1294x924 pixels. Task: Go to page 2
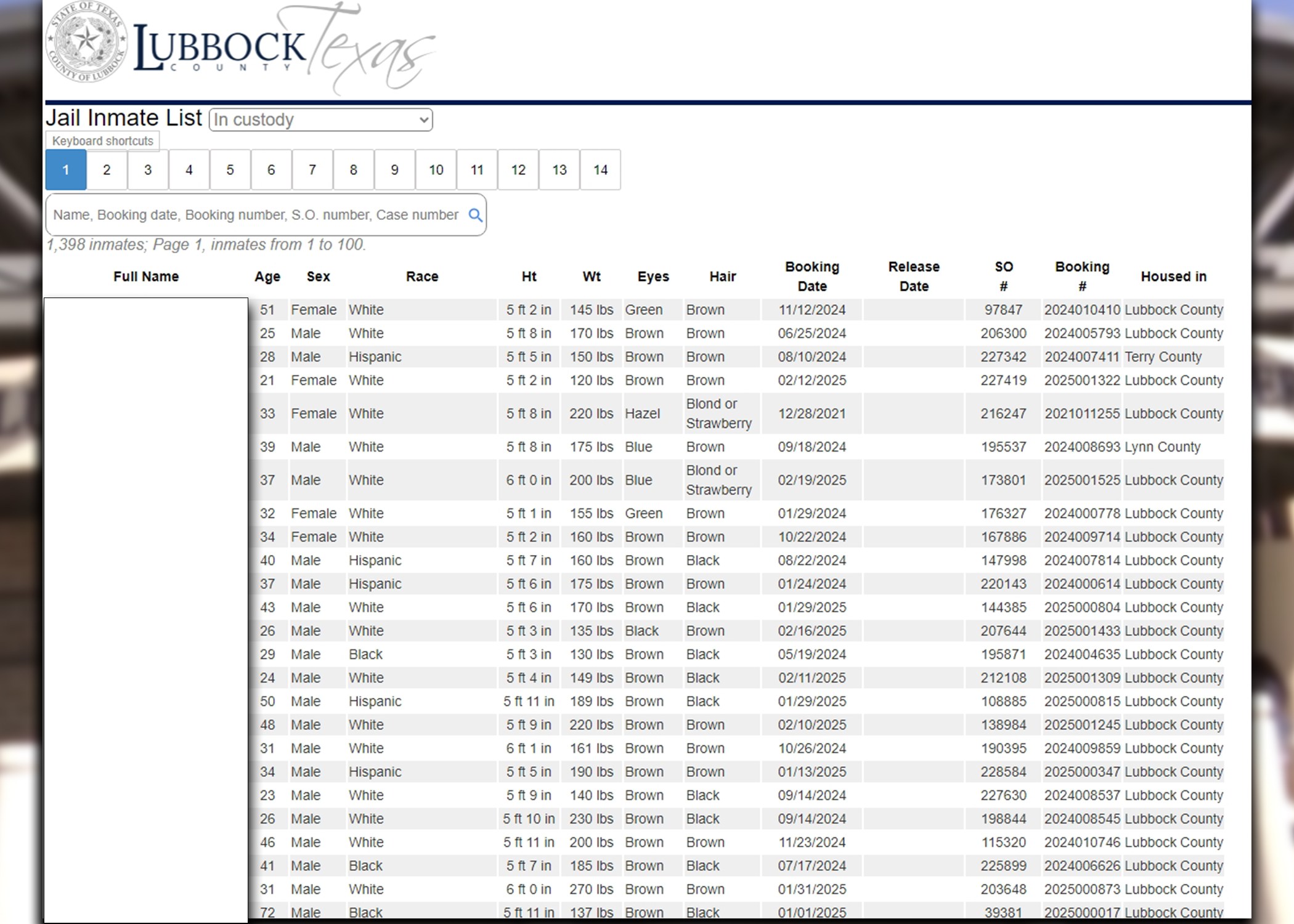(x=107, y=170)
